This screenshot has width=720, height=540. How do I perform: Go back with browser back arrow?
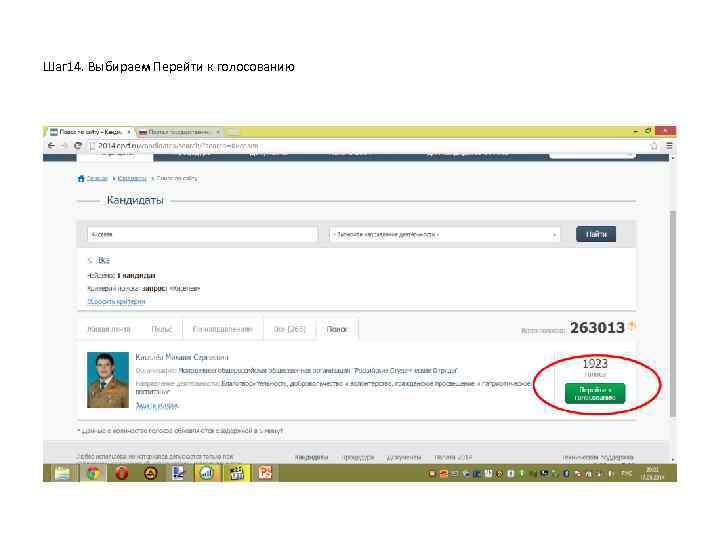tap(51, 146)
